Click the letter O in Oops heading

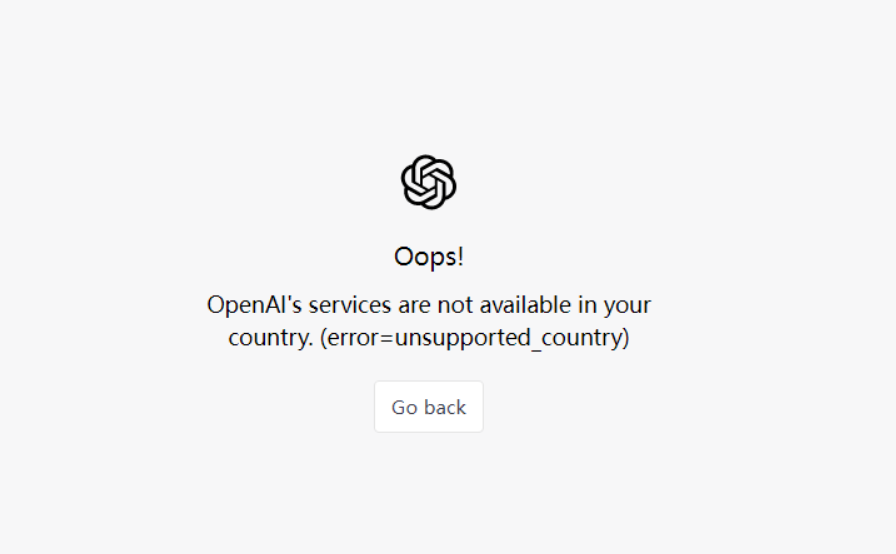[403, 256]
